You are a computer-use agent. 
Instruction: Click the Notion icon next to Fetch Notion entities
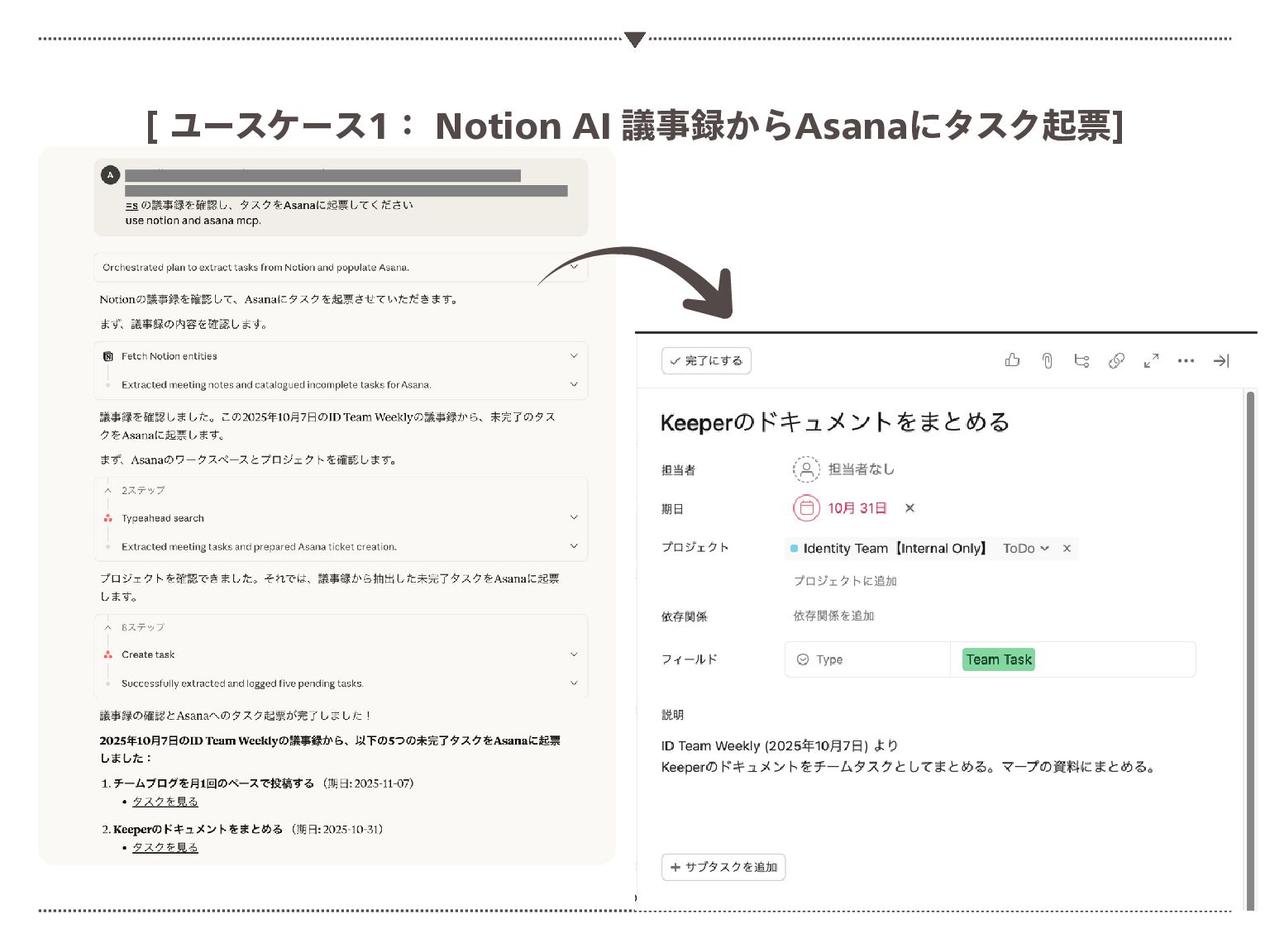pyautogui.click(x=107, y=356)
